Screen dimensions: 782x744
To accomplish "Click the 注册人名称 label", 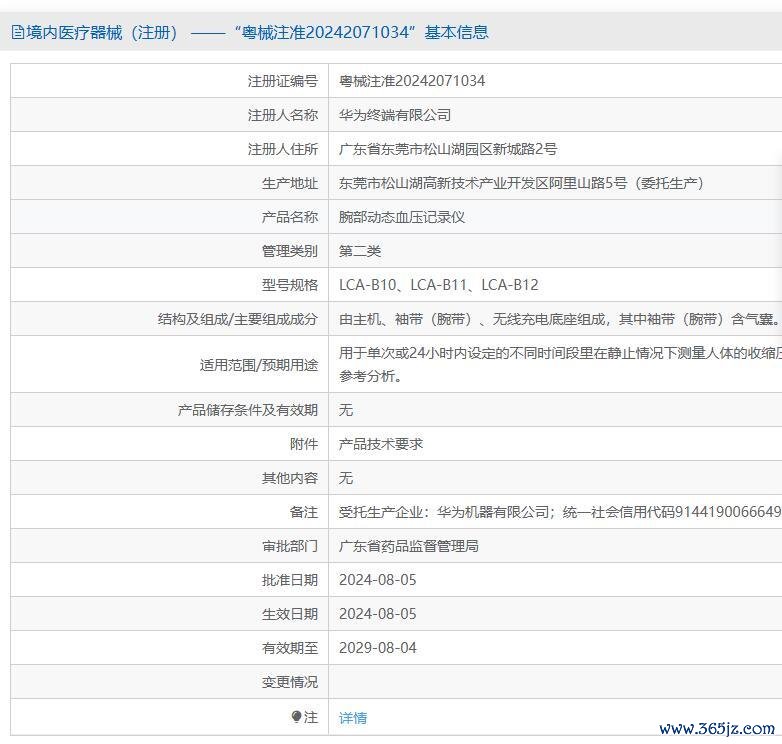I will click(282, 115).
